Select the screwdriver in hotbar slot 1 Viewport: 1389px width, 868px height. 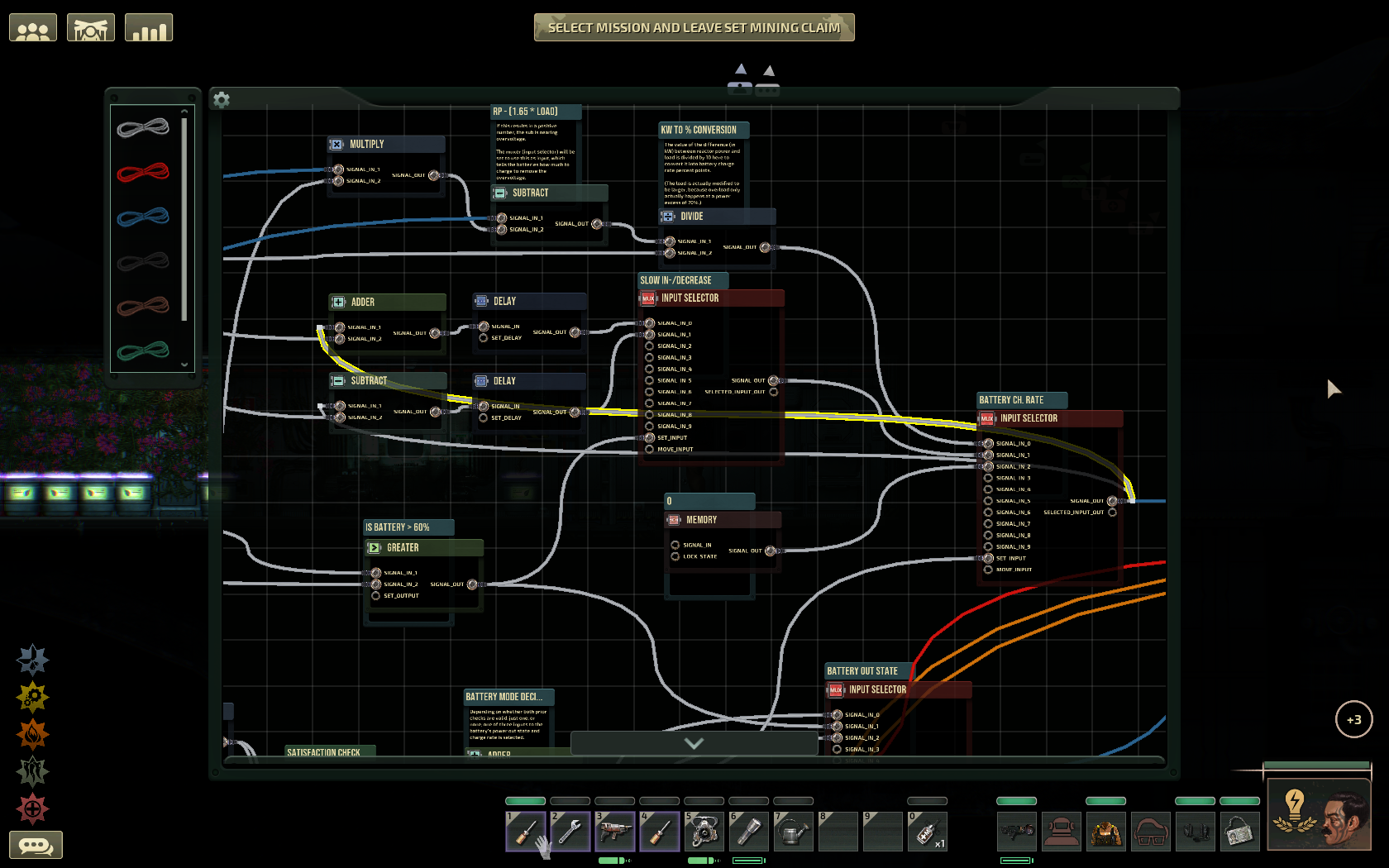(526, 831)
